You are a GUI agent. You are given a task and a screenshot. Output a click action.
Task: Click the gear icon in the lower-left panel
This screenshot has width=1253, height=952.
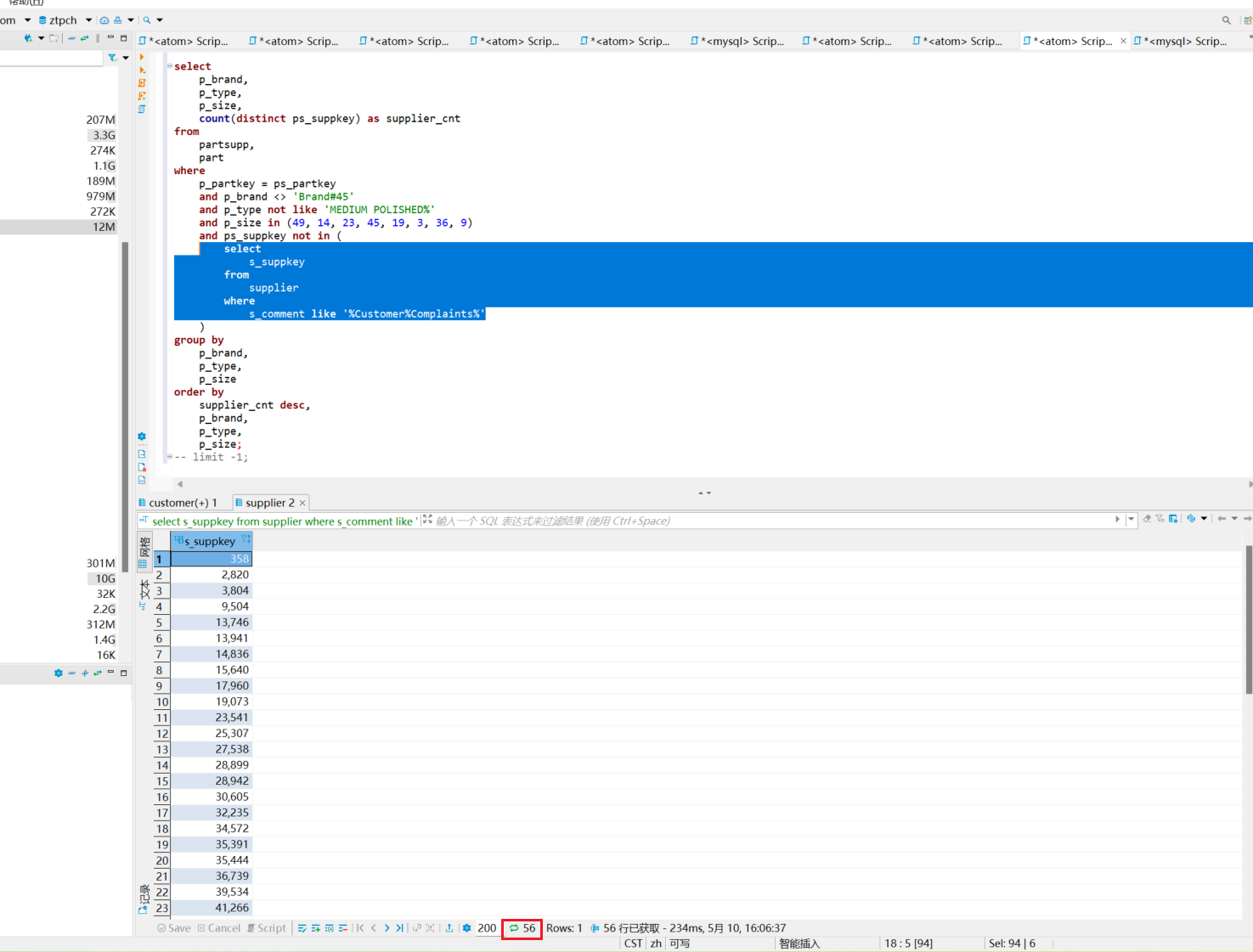pyautogui.click(x=58, y=673)
